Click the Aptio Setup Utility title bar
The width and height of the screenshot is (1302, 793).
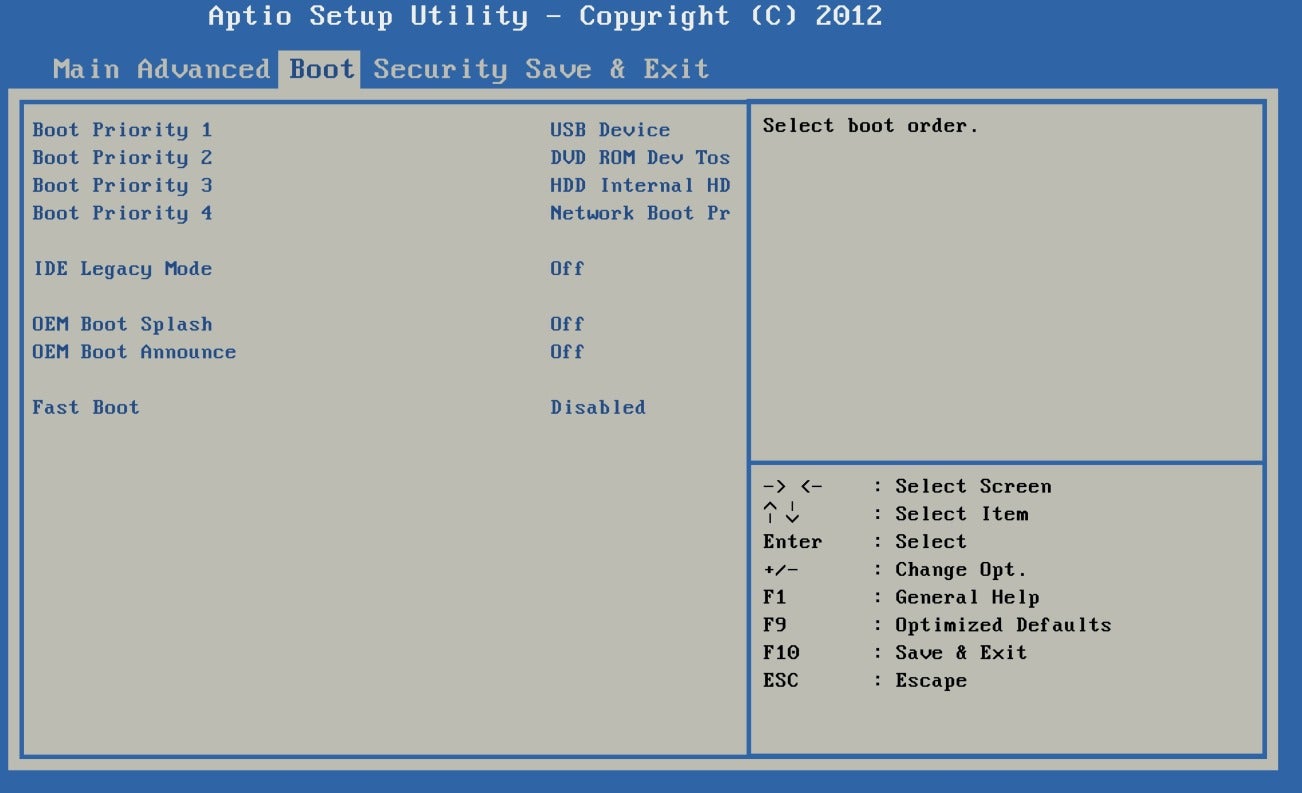click(545, 17)
